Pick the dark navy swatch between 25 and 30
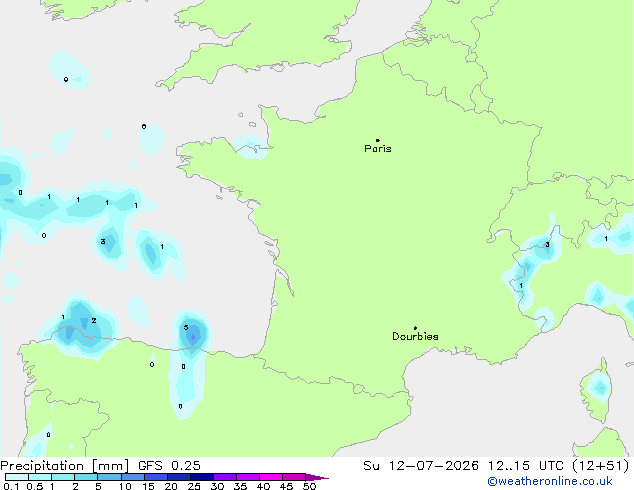Image resolution: width=634 pixels, height=490 pixels. [202, 477]
